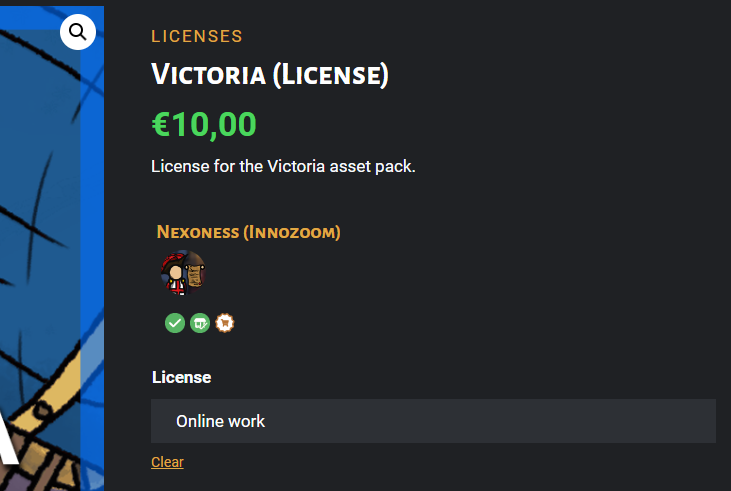Click the Victoria asset pack description text
The width and height of the screenshot is (731, 491).
[283, 166]
